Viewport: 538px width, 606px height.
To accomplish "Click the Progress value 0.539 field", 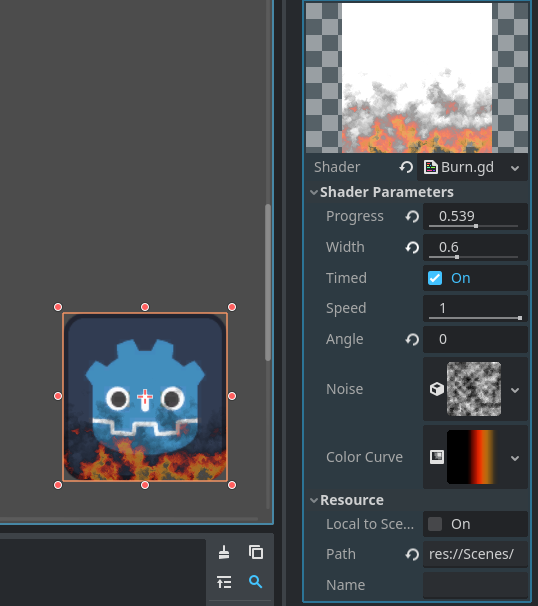I will [475, 216].
